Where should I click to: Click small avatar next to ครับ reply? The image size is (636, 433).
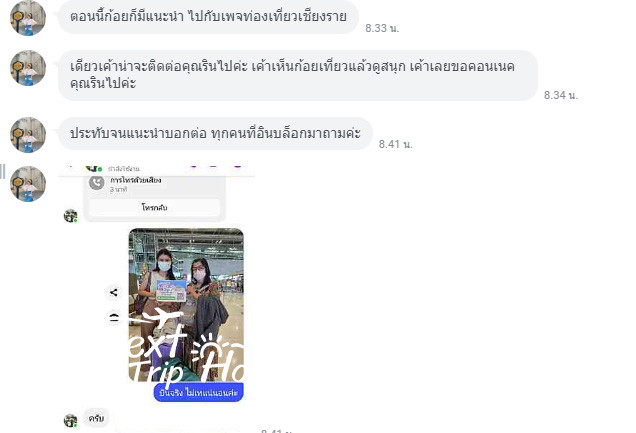coord(71,420)
